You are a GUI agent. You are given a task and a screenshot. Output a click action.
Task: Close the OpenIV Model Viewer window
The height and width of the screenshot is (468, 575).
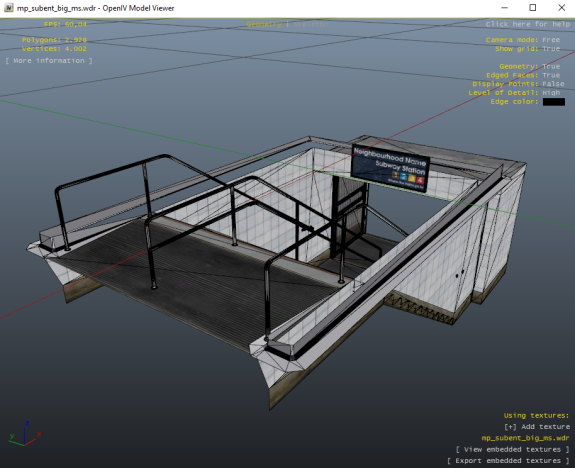pyautogui.click(x=561, y=8)
